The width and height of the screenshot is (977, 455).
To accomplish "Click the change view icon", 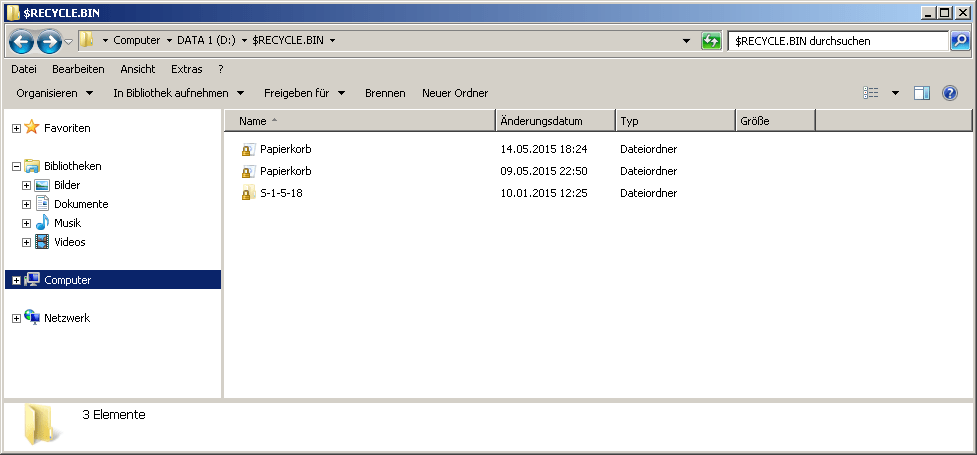I will click(x=871, y=93).
